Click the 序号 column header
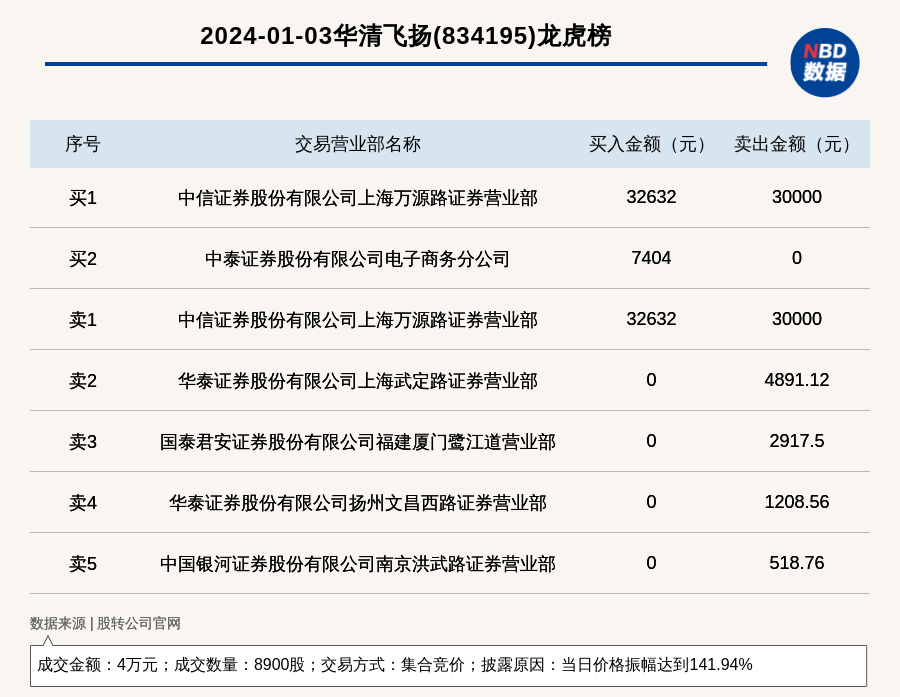The image size is (900, 697). pyautogui.click(x=83, y=144)
